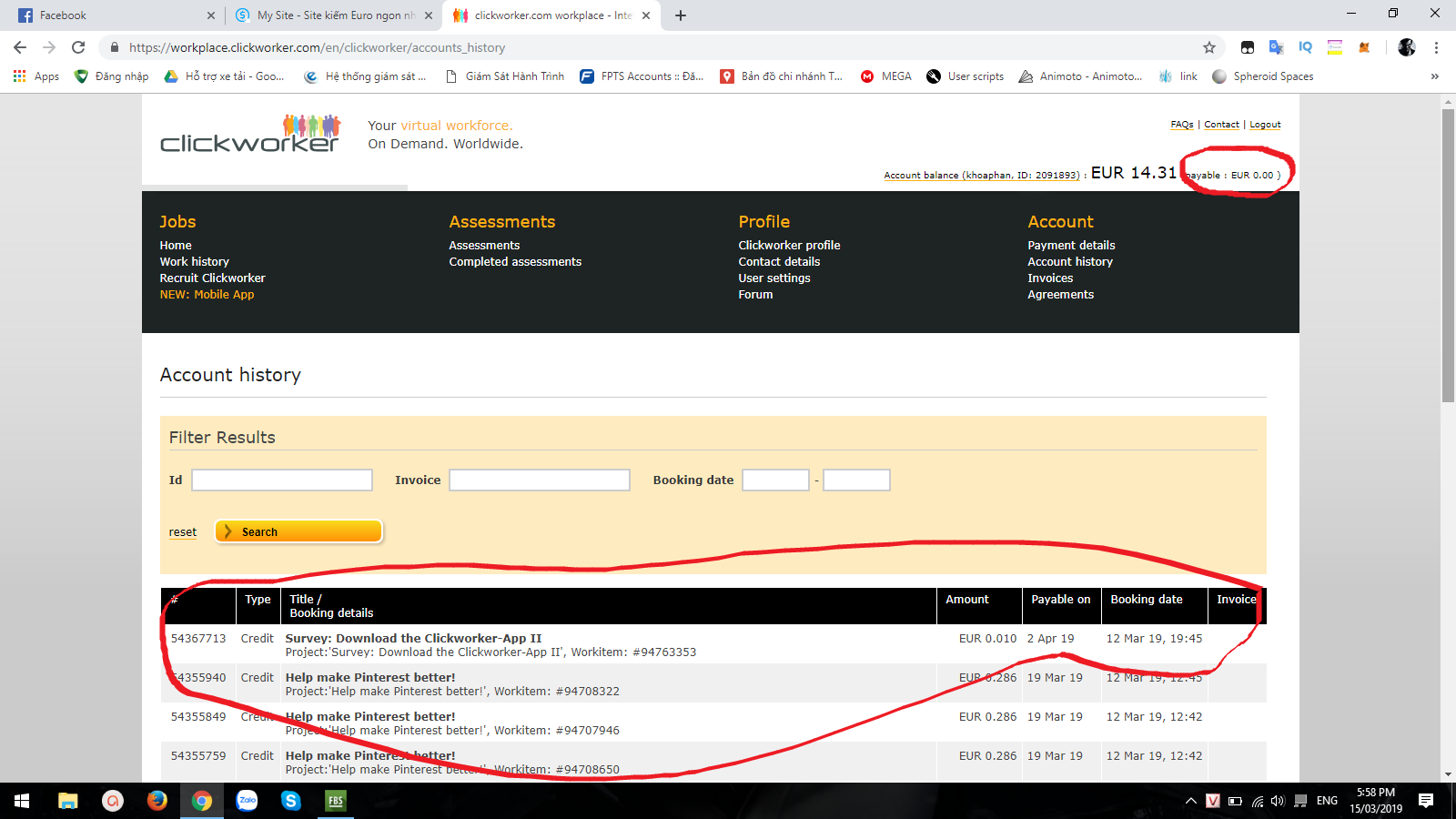Screen dimensions: 1456x819
Task: Open a new browser tab
Action: (x=681, y=15)
